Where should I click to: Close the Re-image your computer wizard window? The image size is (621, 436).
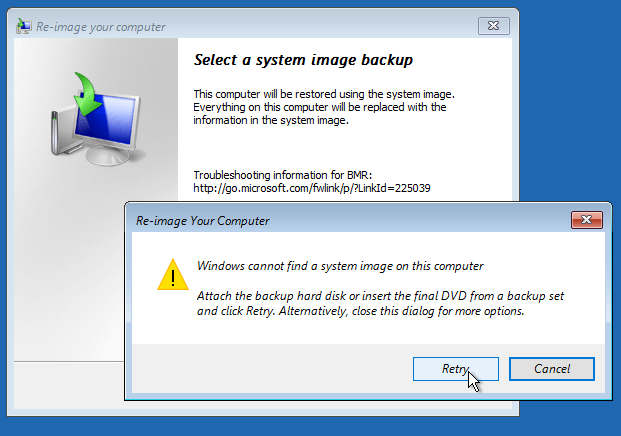493,26
